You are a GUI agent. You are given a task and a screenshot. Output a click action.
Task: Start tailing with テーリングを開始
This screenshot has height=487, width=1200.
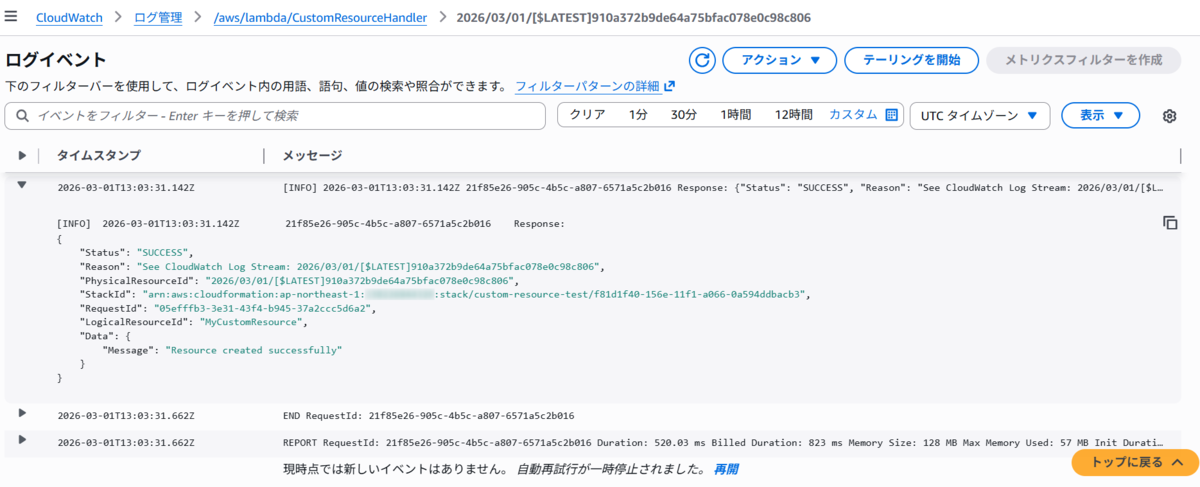point(911,60)
